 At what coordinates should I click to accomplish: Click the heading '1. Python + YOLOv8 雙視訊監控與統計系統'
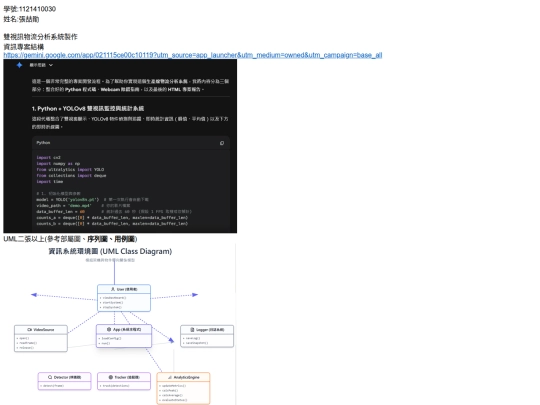click(x=88, y=108)
